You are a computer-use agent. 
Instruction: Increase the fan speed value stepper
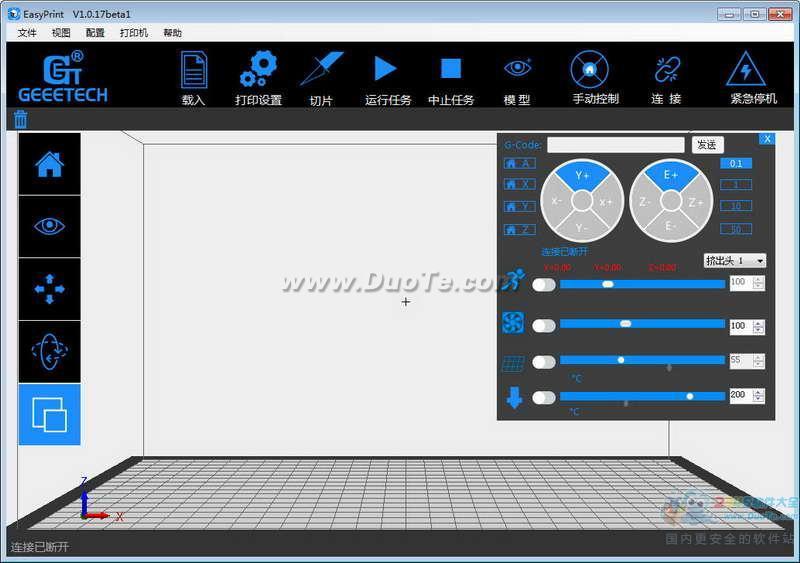pos(759,323)
